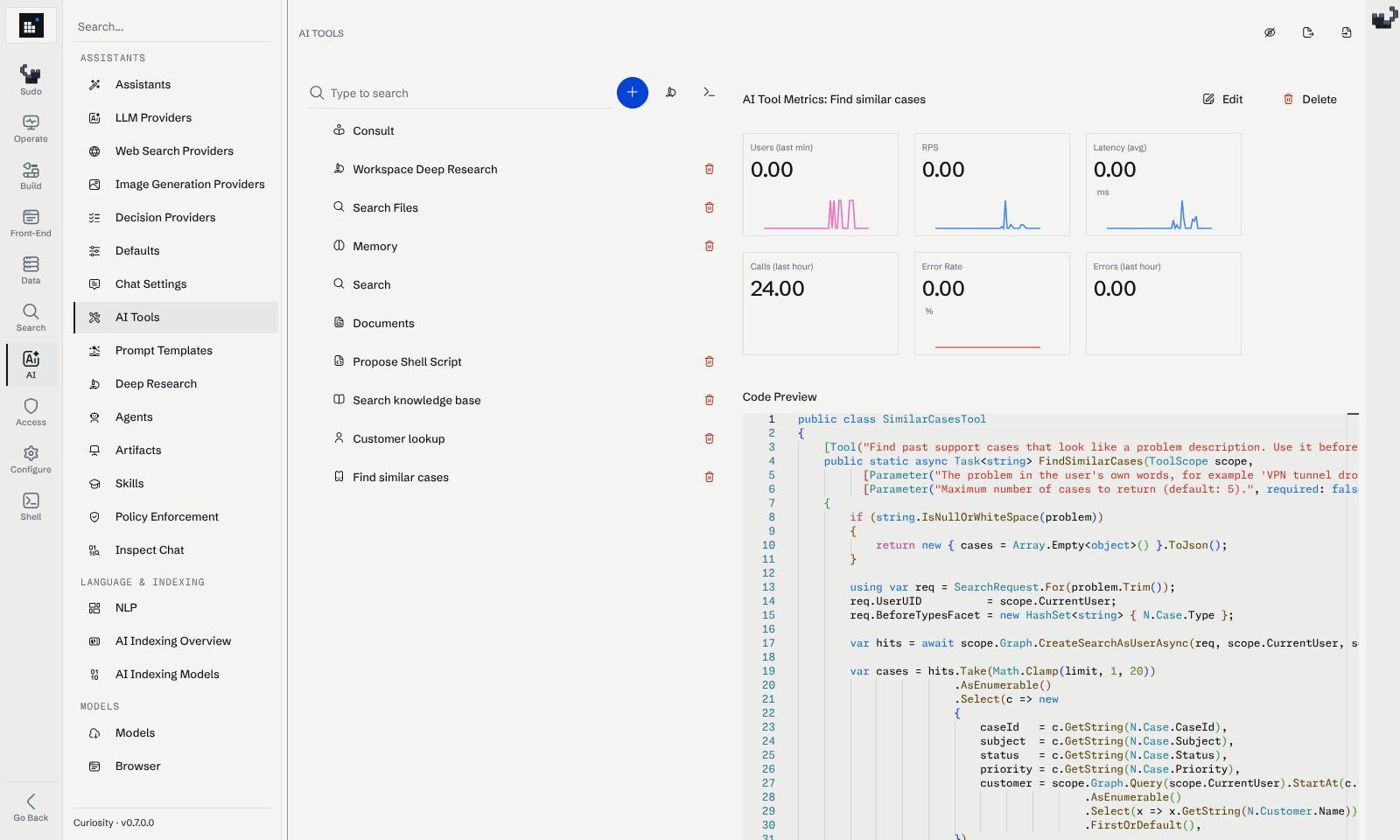Open Inspect Chat in sidebar
The image size is (1400, 840).
[176, 550]
